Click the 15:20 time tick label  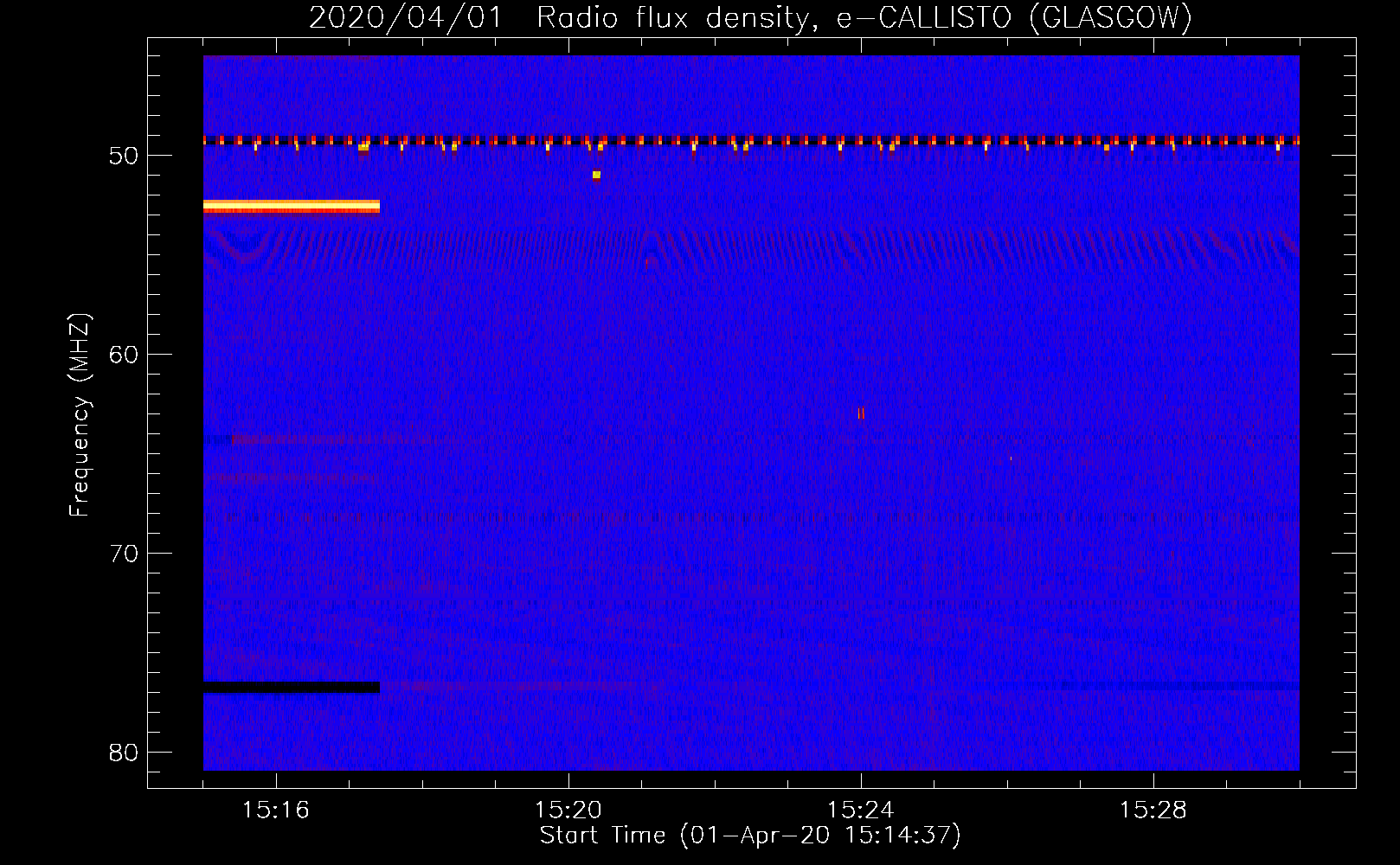tap(568, 811)
